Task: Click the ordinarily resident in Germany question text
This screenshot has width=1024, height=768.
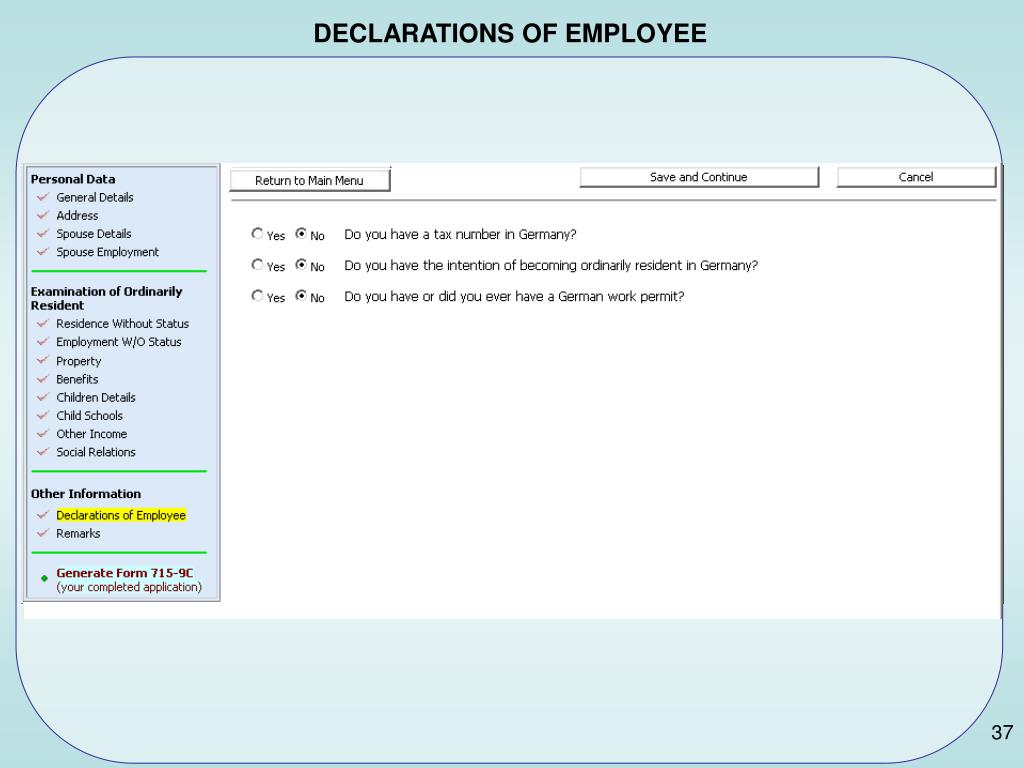Action: click(x=551, y=266)
